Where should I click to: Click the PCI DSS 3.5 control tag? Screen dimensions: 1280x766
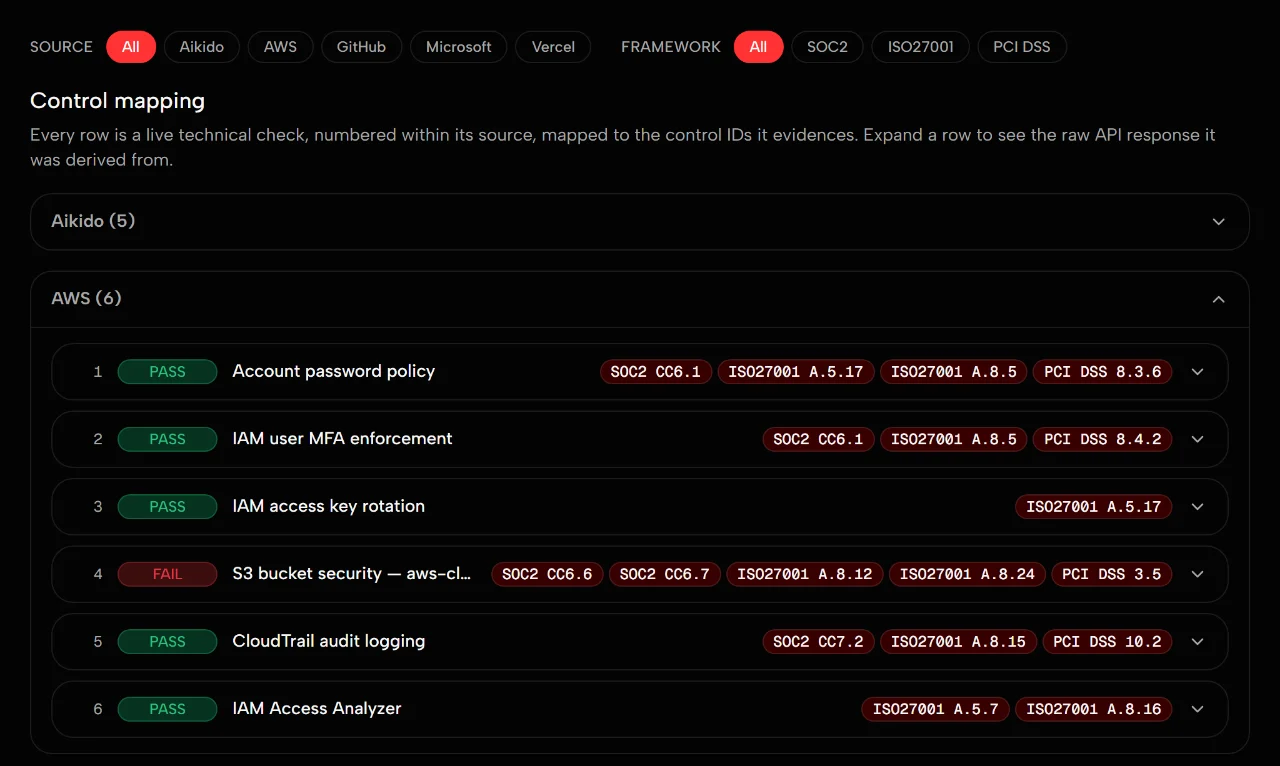(x=1111, y=574)
